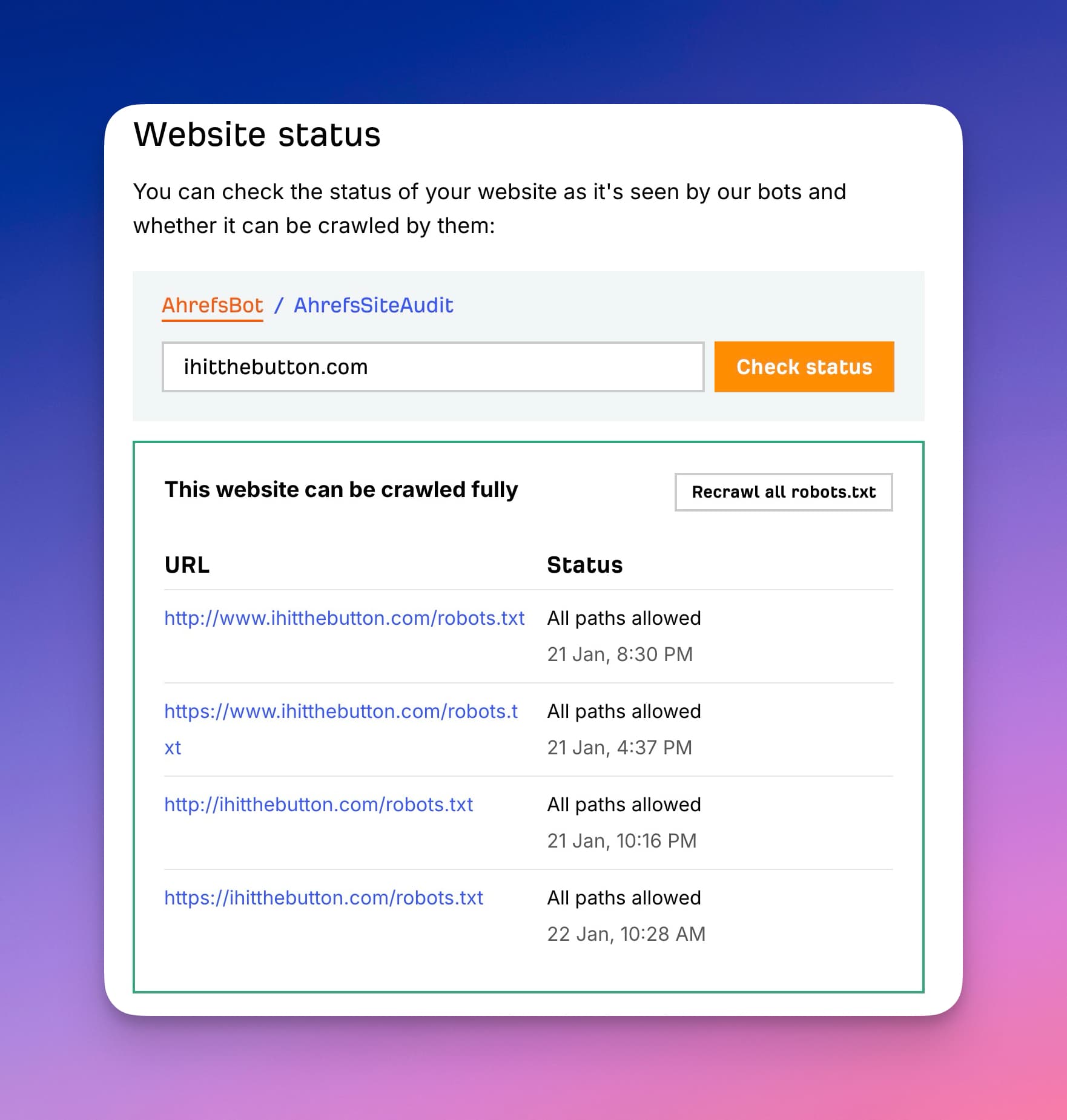The width and height of the screenshot is (1067, 1120).
Task: Click the Website status heading
Action: [x=257, y=134]
